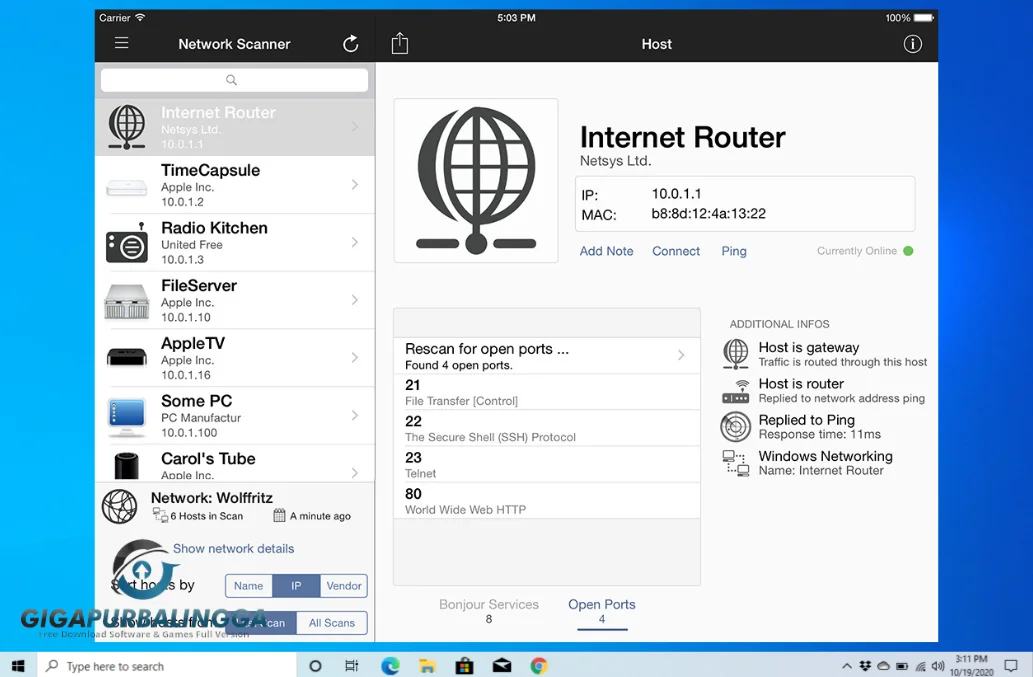Sort hosts by Vendor

point(344,585)
